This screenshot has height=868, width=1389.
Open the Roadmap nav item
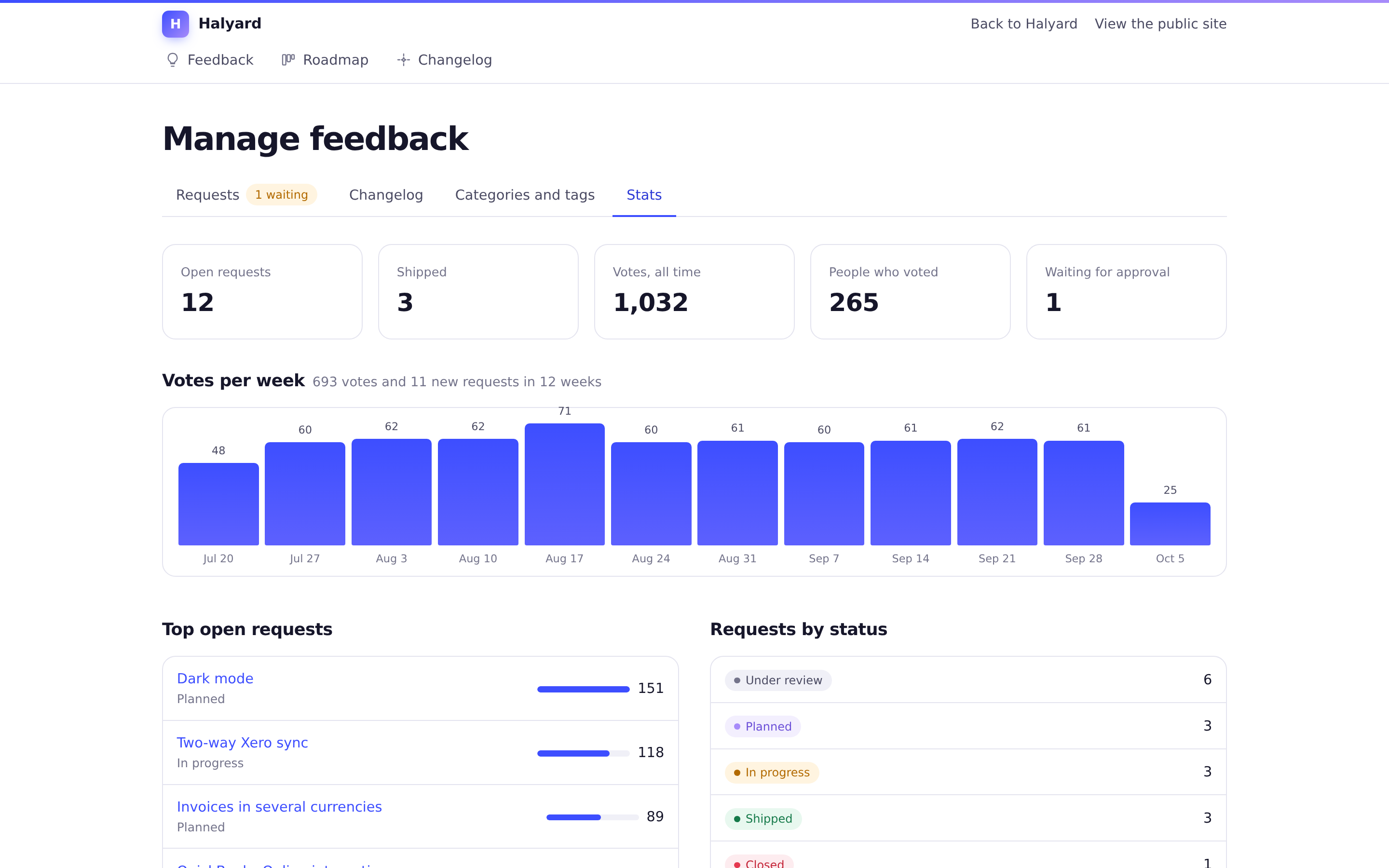click(326, 60)
